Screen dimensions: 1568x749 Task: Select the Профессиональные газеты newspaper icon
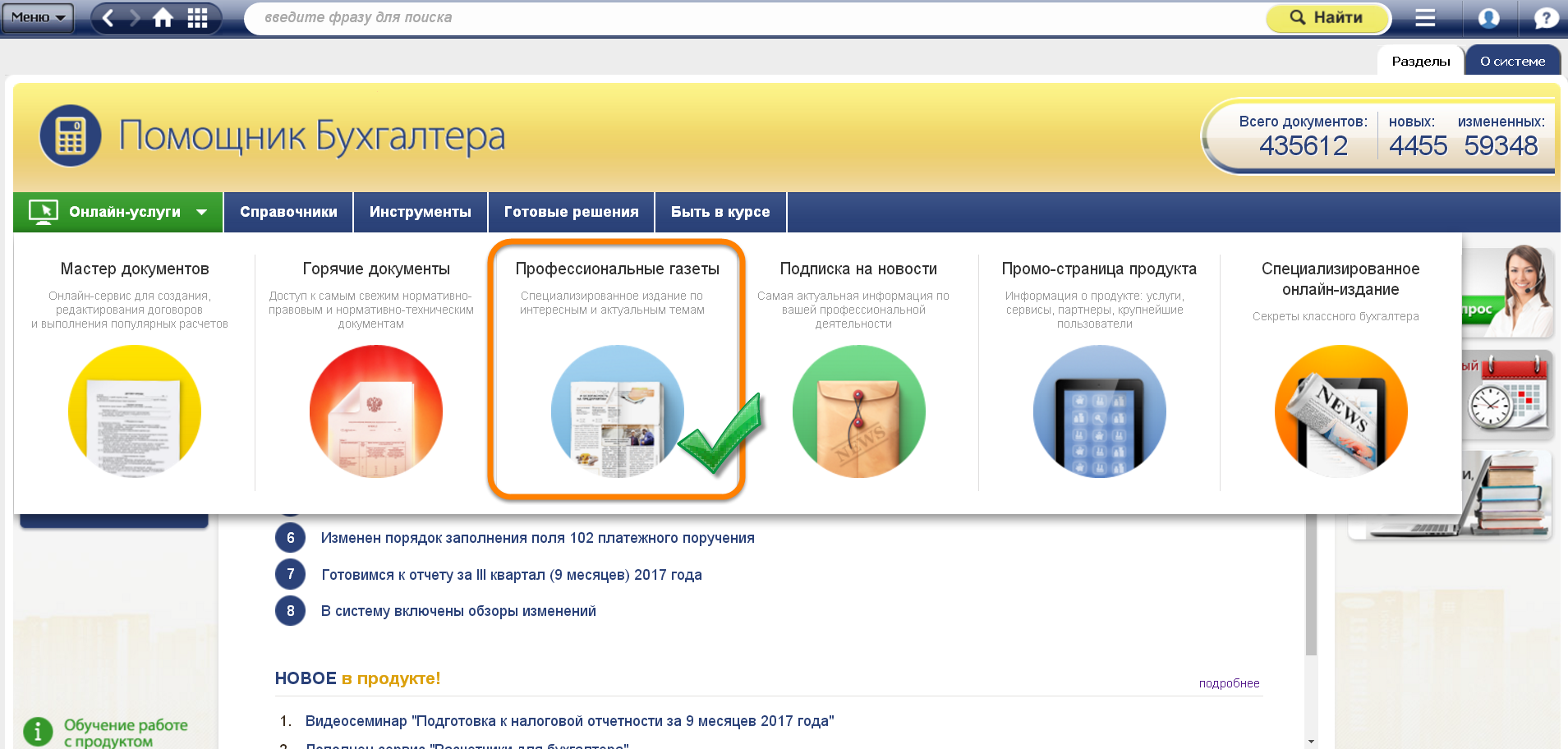(x=617, y=411)
